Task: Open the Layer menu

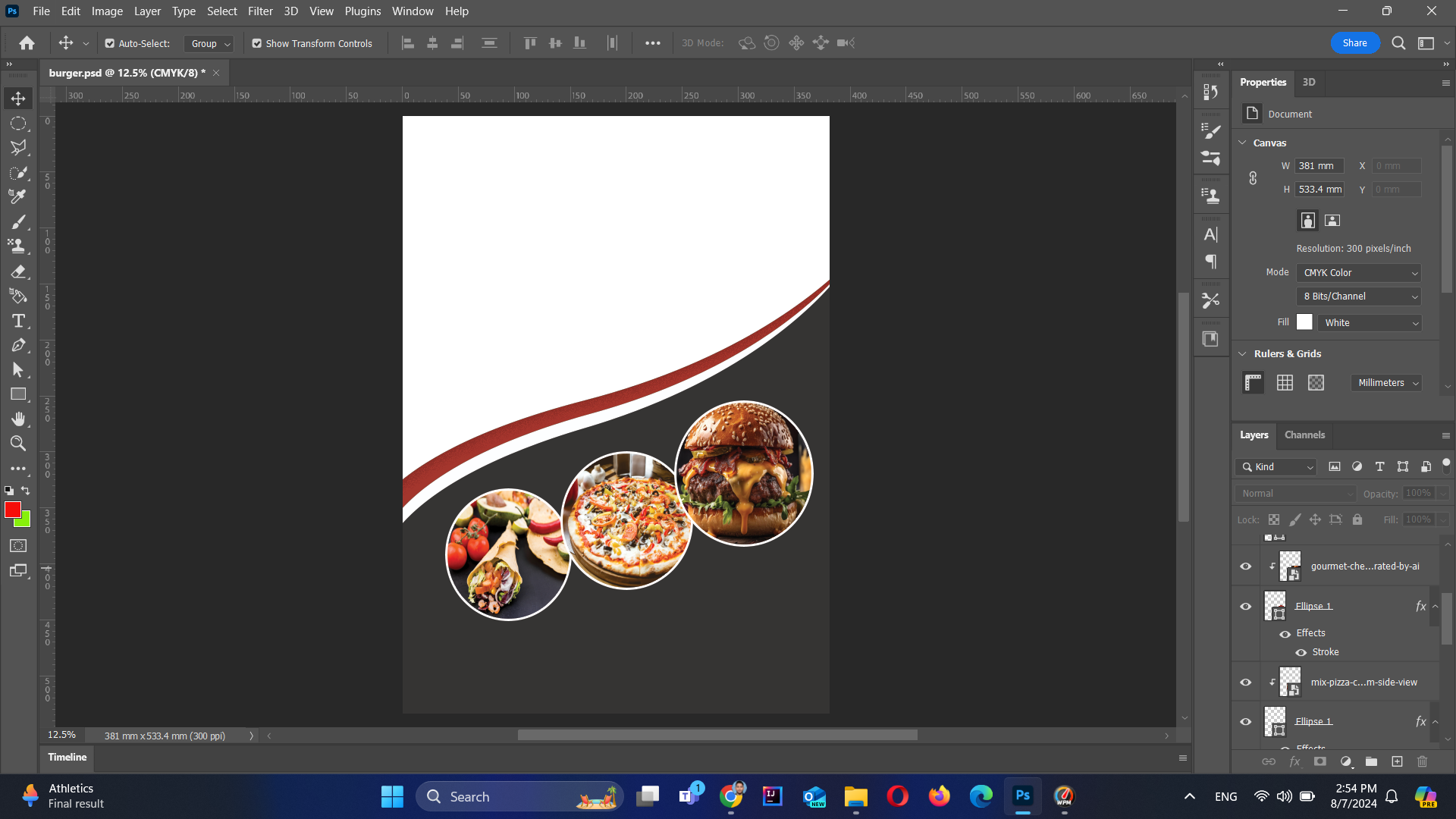Action: point(147,11)
